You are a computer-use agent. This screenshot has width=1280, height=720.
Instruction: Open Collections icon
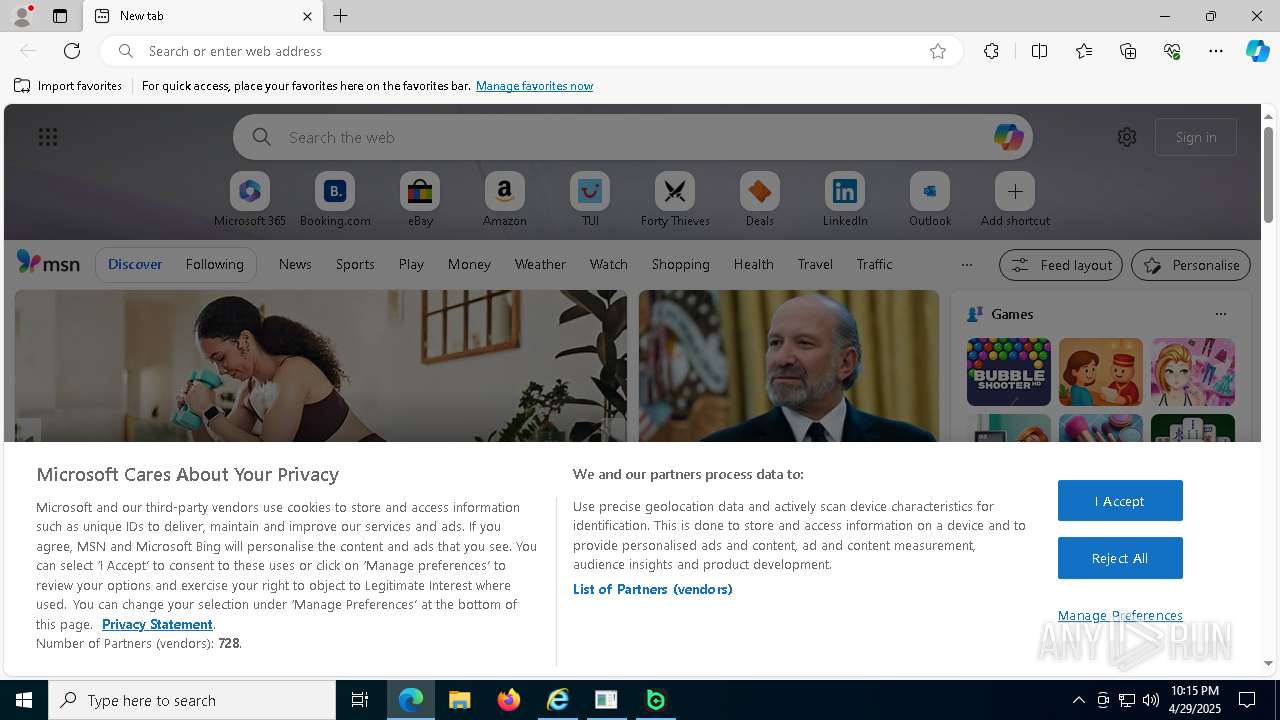click(1128, 51)
